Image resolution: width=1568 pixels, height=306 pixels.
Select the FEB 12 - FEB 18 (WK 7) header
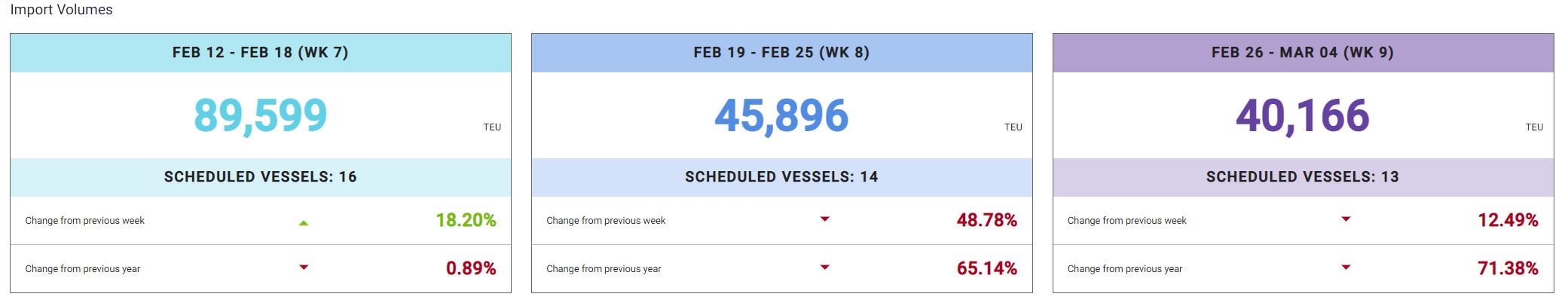point(260,53)
